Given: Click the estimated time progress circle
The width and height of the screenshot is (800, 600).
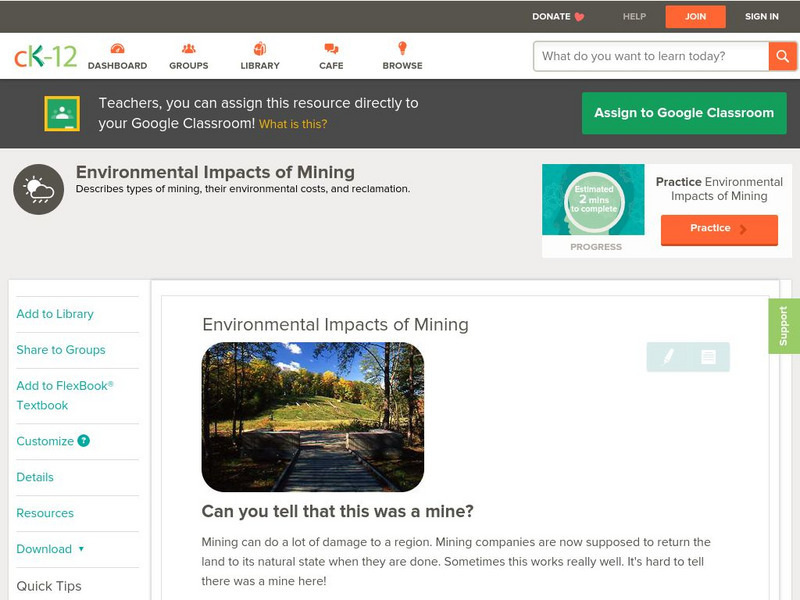Looking at the screenshot, I should point(594,200).
